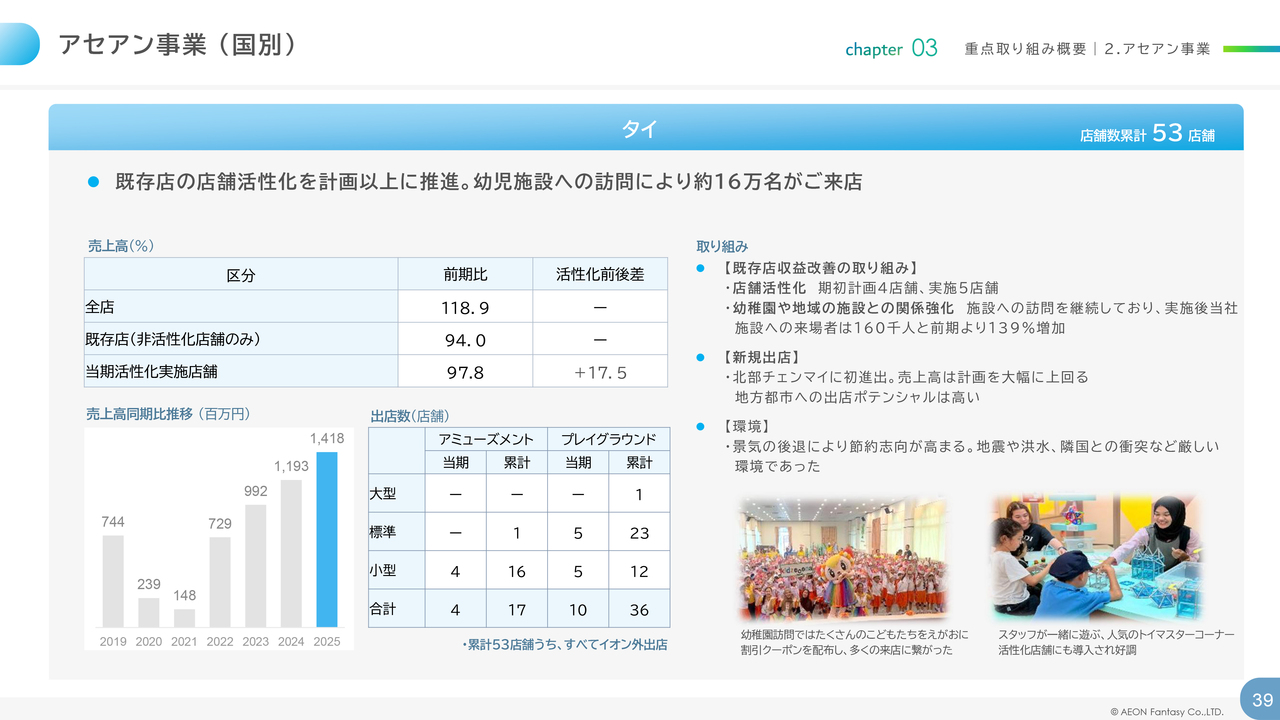Select the アミューズメント header in store table

pos(486,439)
